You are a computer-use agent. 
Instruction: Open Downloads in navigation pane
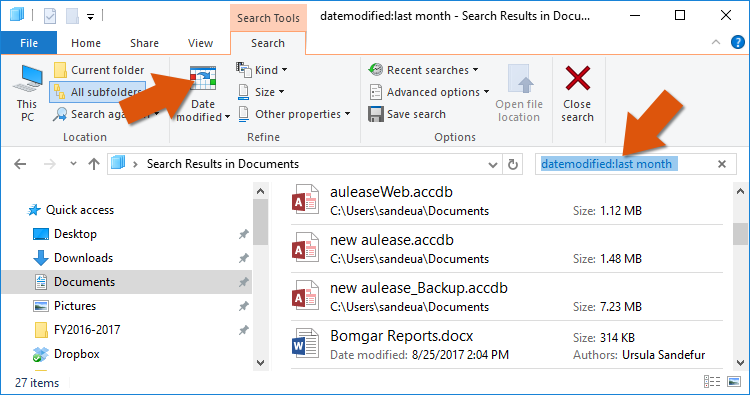click(x=83, y=258)
